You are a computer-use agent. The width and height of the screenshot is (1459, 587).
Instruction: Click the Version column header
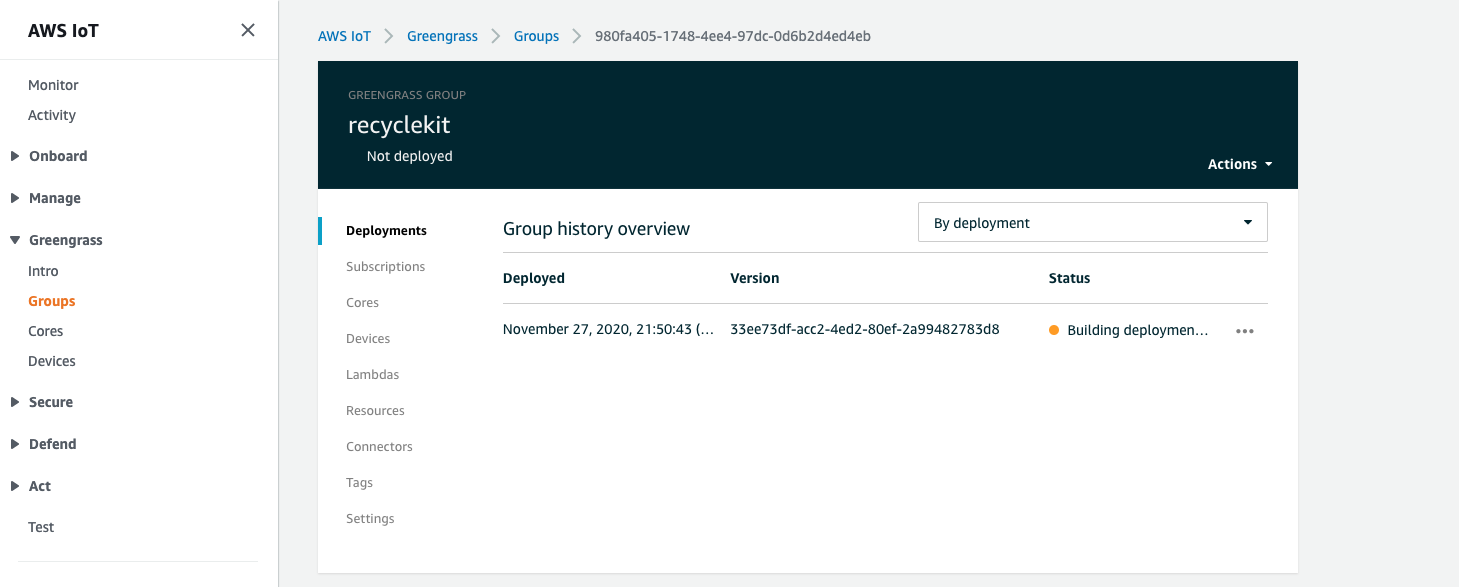[755, 278]
